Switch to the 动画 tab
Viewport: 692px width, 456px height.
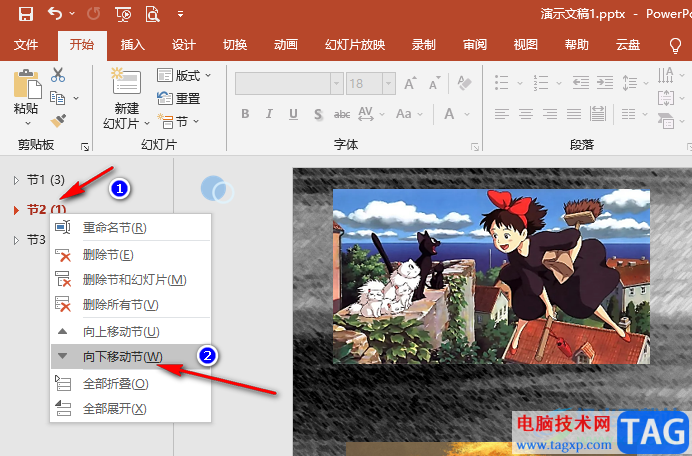tap(286, 45)
